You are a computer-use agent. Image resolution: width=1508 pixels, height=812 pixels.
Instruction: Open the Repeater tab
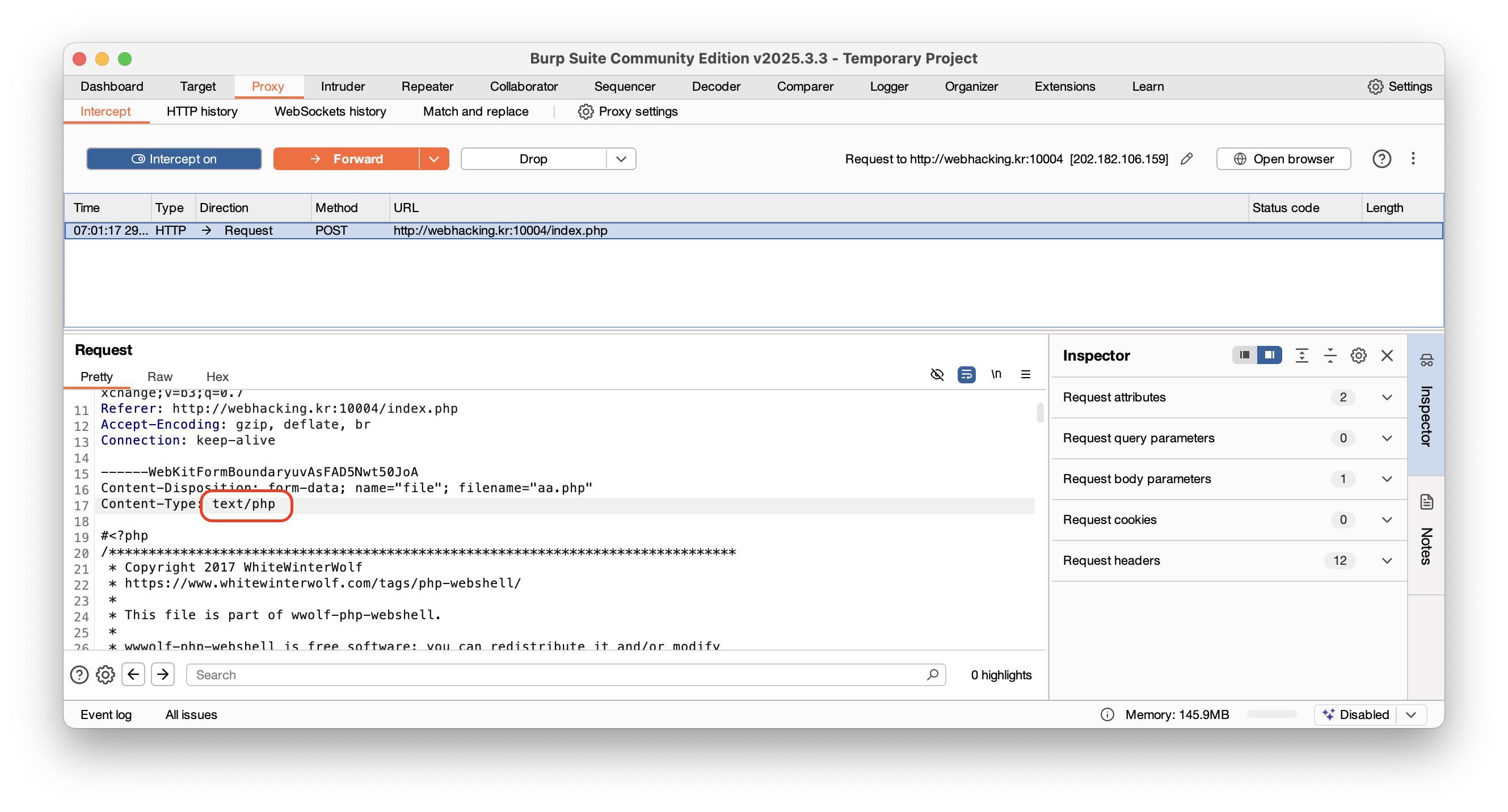[427, 87]
